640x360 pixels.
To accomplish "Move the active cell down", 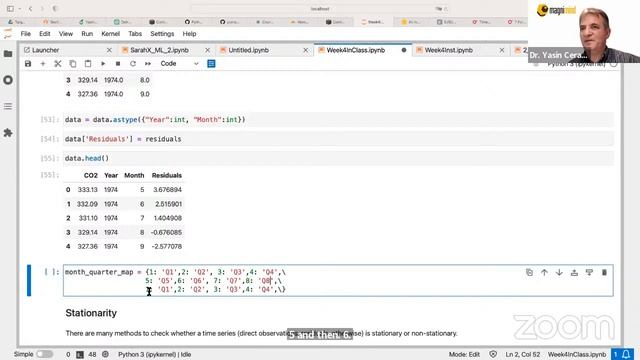I will [559, 273].
